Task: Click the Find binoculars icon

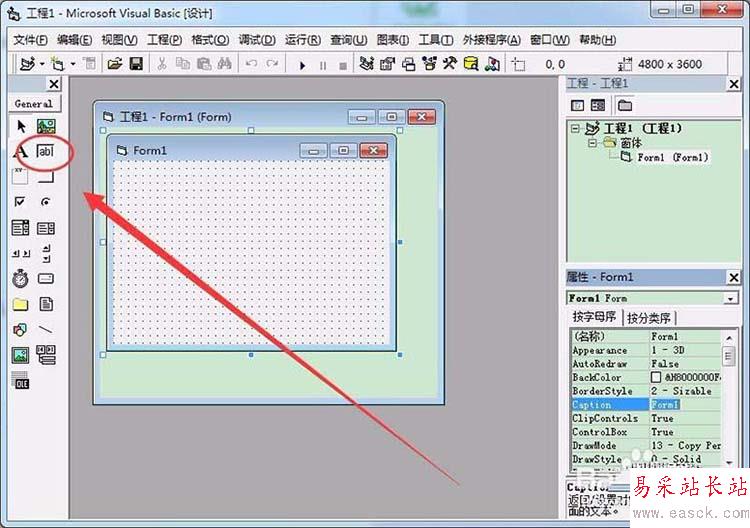Action: (225, 64)
